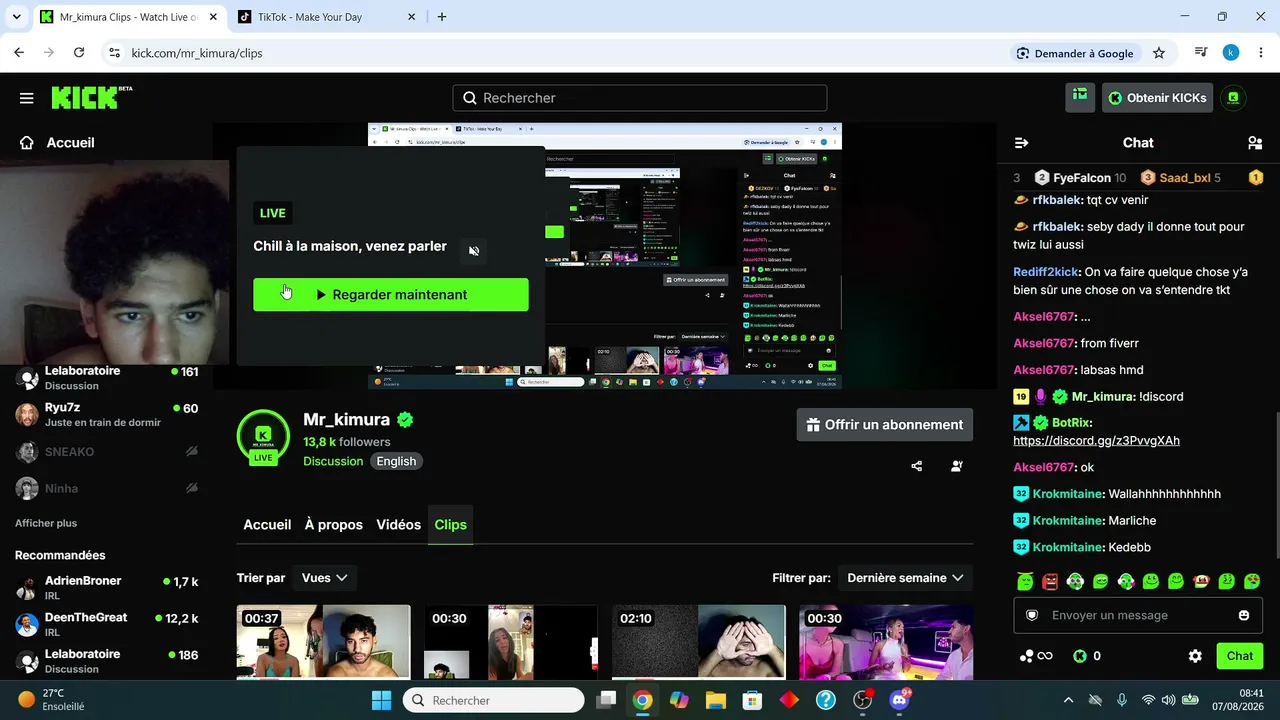Viewport: 1280px width, 720px height.
Task: Switch to the Accueil channel tab
Action: [267, 525]
